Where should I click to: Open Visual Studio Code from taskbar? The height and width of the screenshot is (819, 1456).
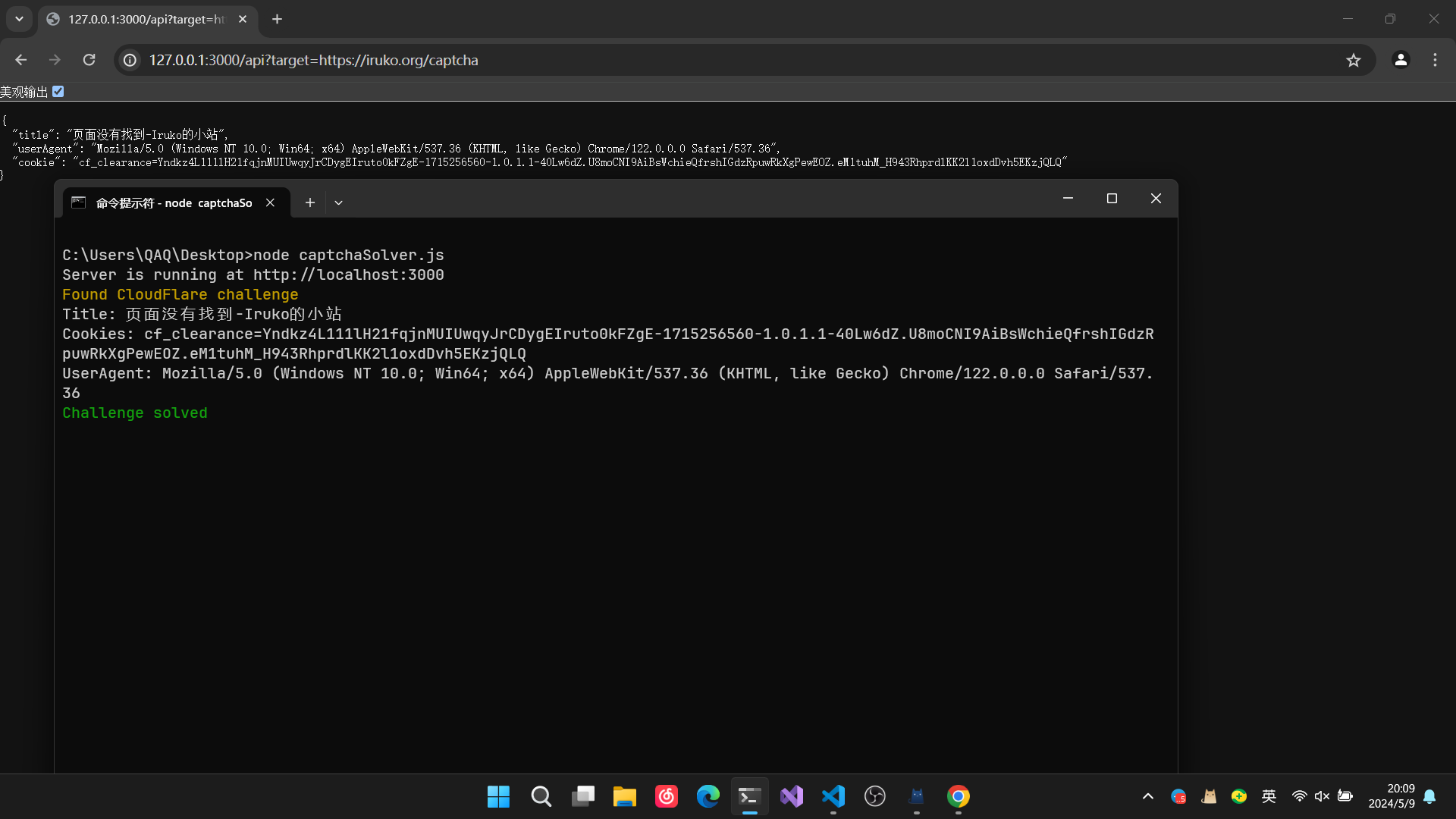(833, 796)
